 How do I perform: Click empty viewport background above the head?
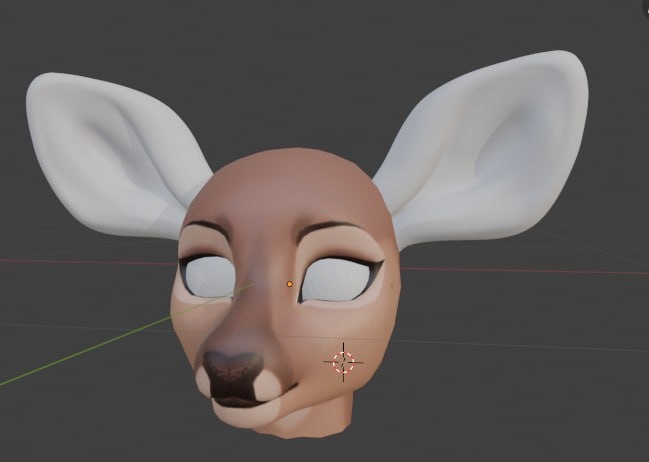click(300, 60)
